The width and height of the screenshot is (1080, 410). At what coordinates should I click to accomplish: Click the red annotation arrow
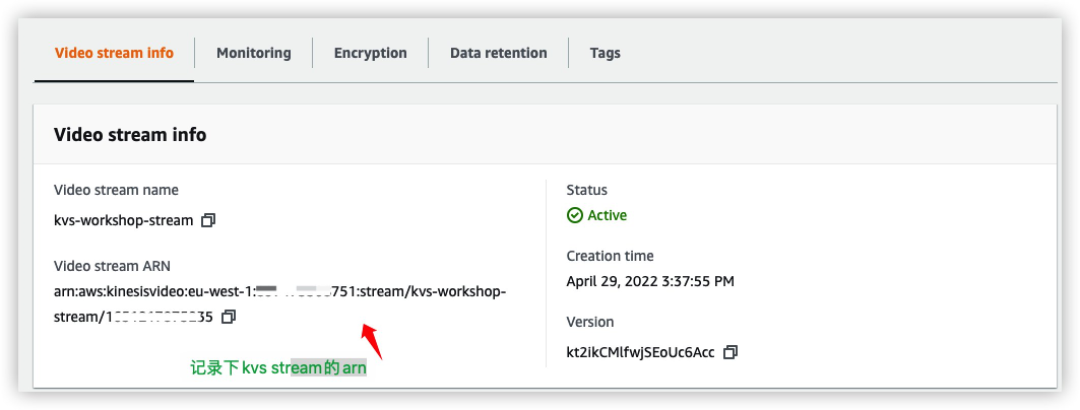371,340
